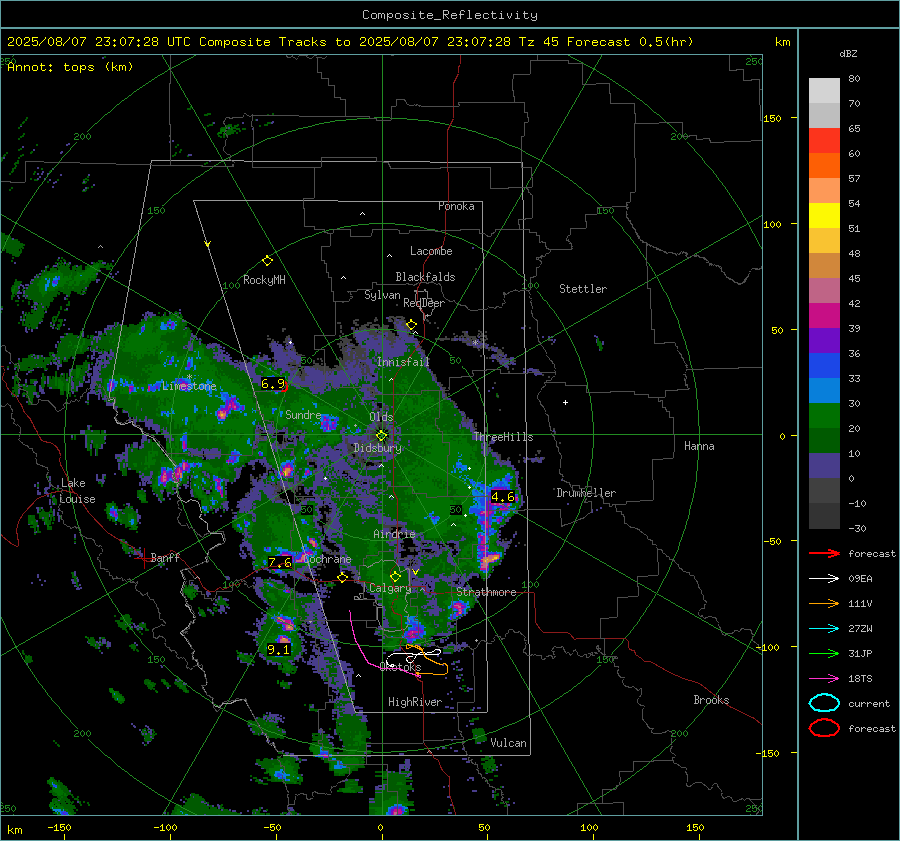Click the Stettler city label
The image size is (900, 841).
pos(583,289)
